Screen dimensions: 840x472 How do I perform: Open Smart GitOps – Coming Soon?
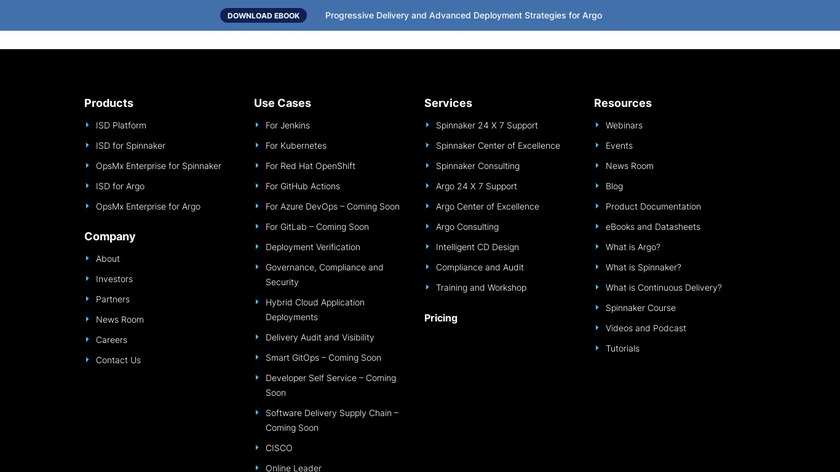point(323,358)
